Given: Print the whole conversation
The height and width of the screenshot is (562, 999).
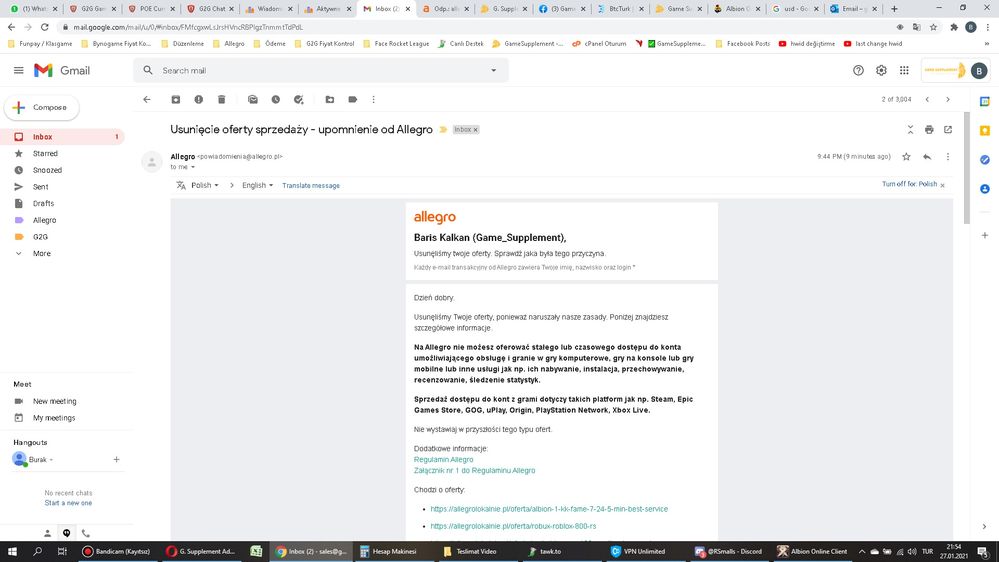Looking at the screenshot, I should (929, 129).
